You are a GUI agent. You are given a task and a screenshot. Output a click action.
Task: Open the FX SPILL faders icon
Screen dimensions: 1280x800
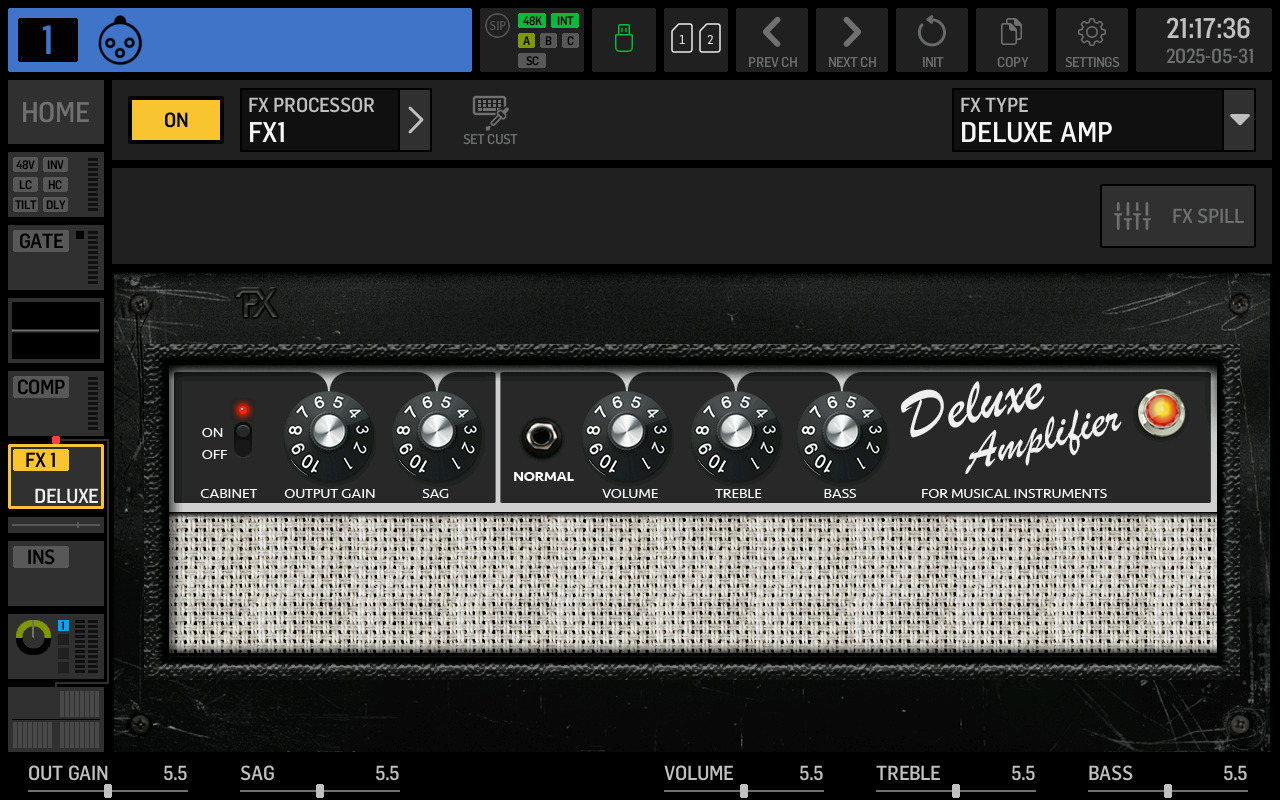click(x=1177, y=216)
